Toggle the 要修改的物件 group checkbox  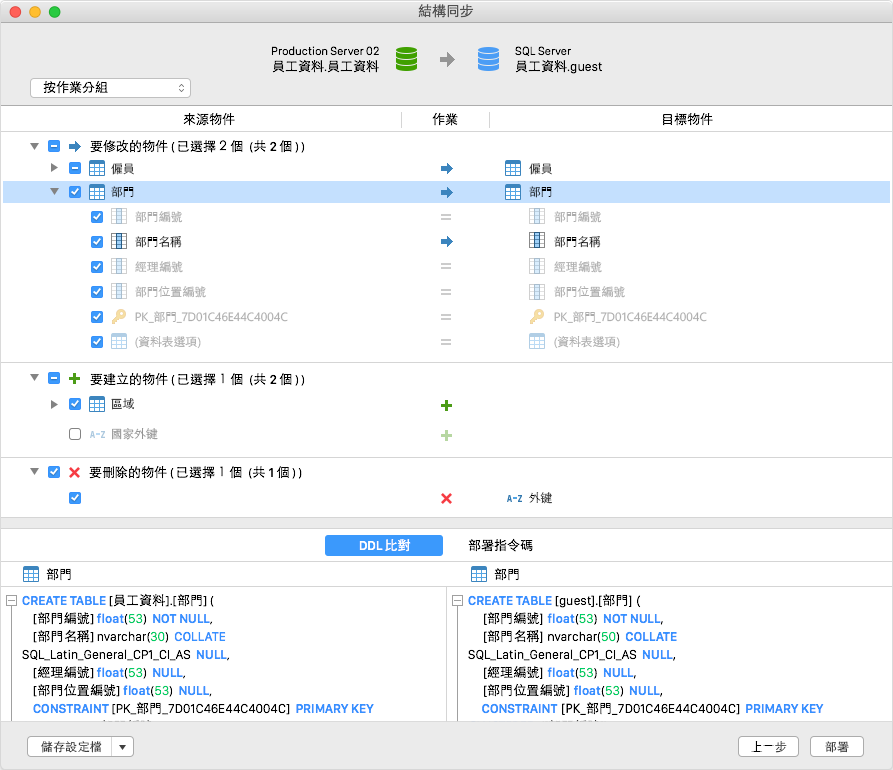click(x=54, y=146)
